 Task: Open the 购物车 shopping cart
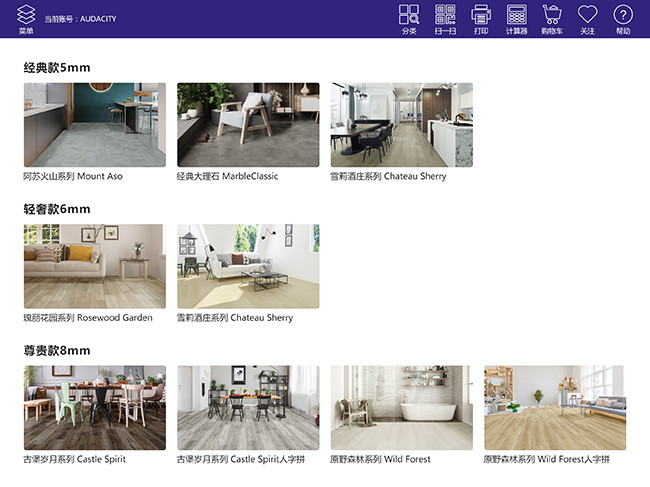coord(552,16)
